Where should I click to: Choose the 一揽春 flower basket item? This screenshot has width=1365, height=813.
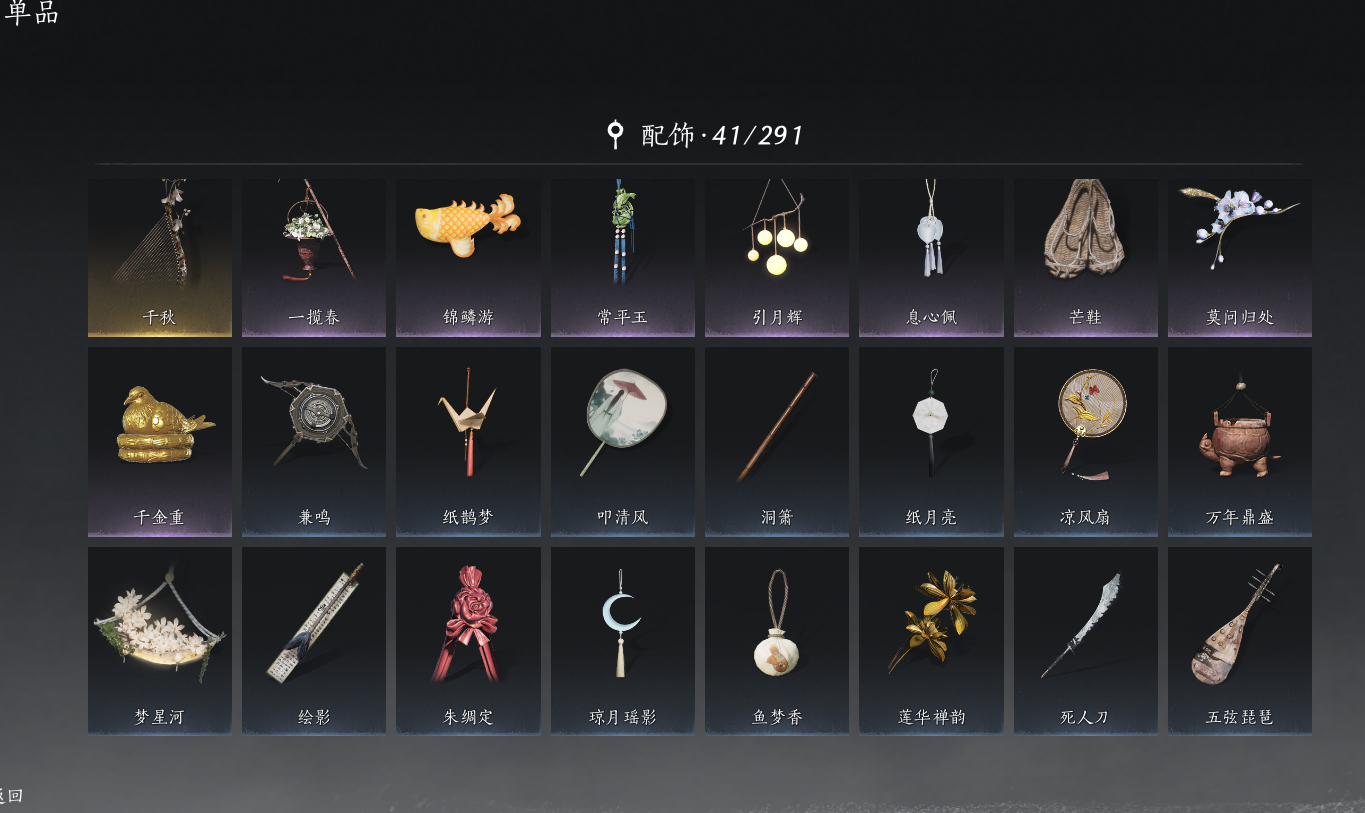pyautogui.click(x=314, y=258)
